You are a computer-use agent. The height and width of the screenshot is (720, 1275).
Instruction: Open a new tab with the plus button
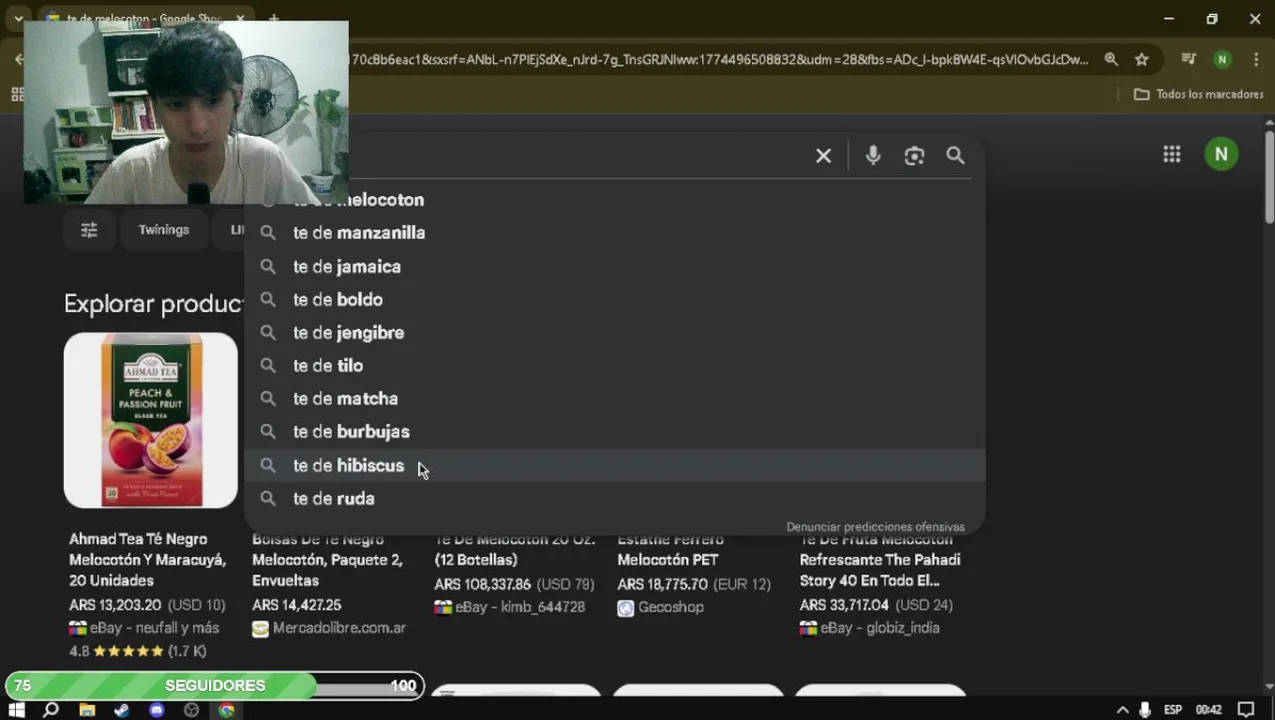273,18
